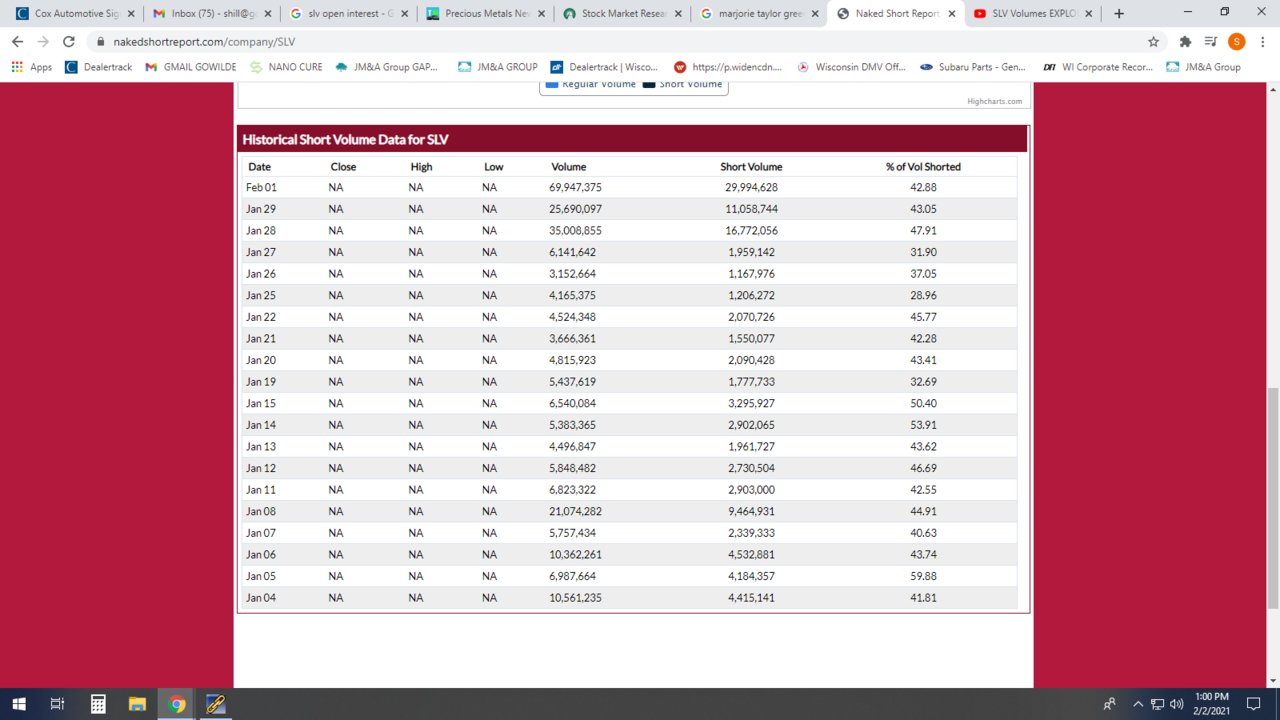
Task: Open the Windows Start menu
Action: 19,704
